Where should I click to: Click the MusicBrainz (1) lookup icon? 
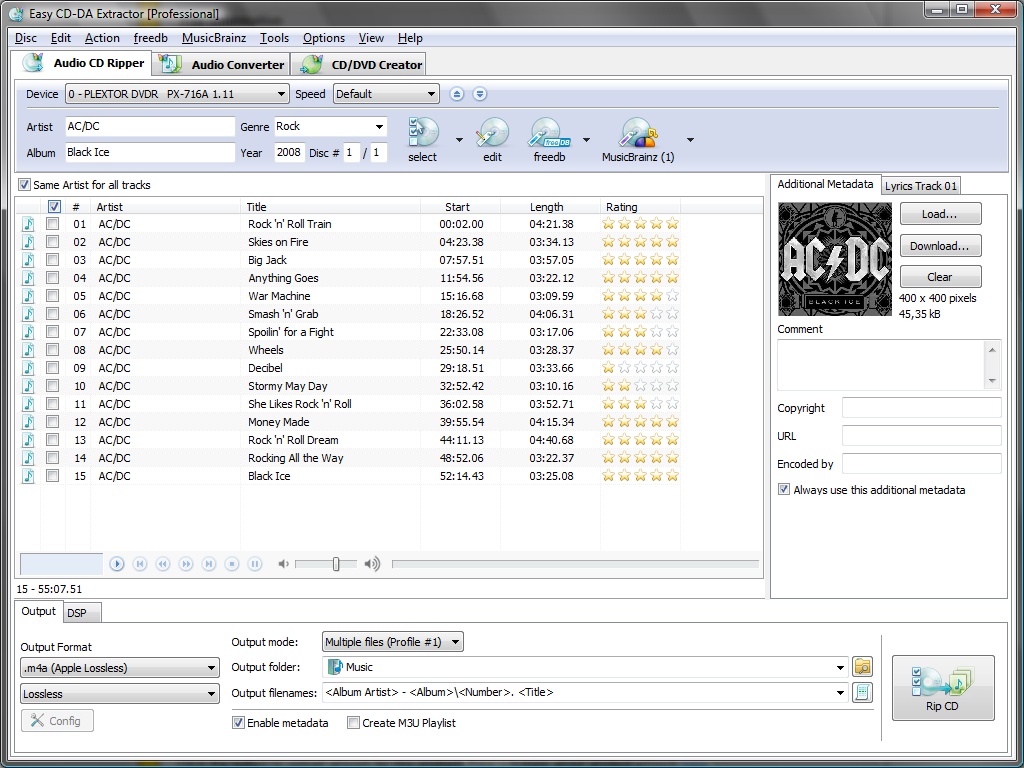(637, 134)
